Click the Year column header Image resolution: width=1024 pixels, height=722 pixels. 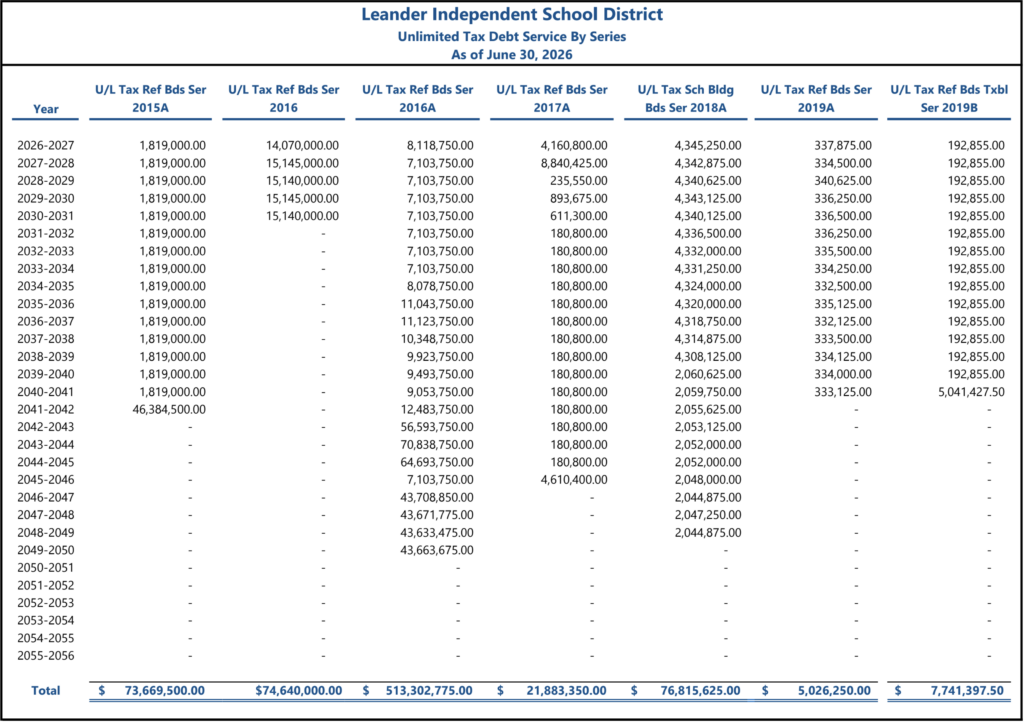click(x=46, y=109)
